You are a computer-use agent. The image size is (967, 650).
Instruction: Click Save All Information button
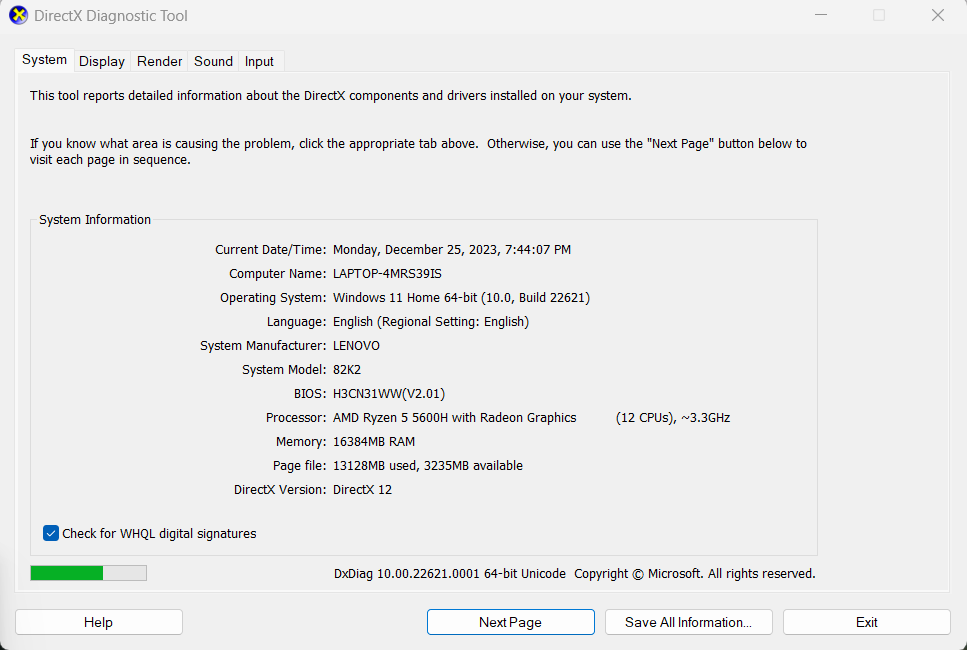click(688, 622)
